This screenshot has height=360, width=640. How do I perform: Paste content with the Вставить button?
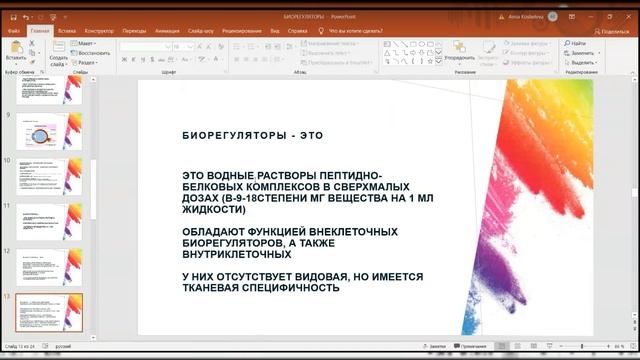coord(16,52)
